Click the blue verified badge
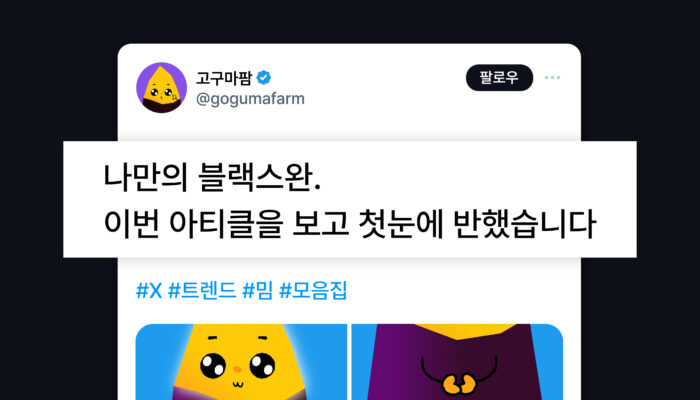 (263, 78)
